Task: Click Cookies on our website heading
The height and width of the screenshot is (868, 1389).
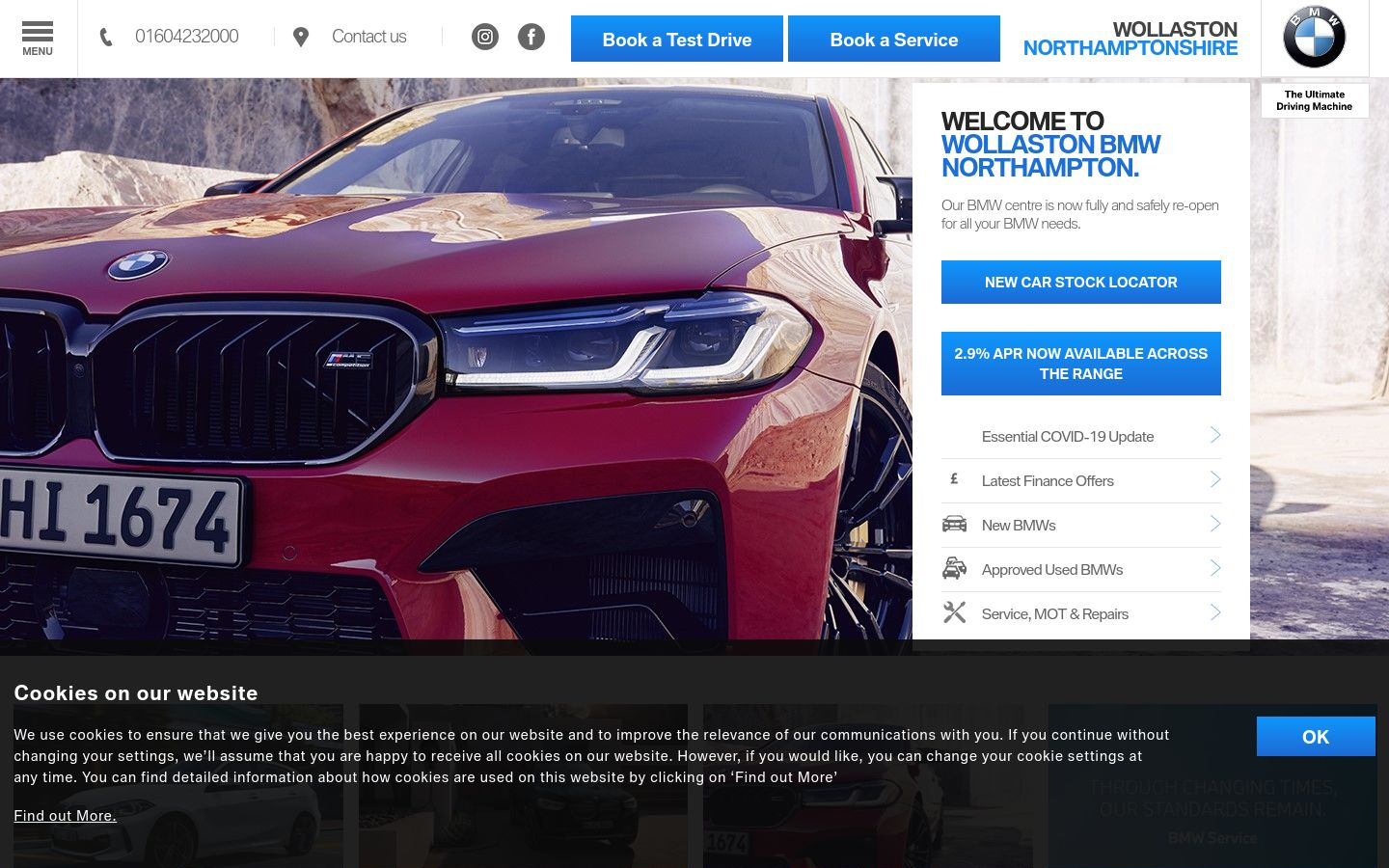Action: click(x=136, y=693)
